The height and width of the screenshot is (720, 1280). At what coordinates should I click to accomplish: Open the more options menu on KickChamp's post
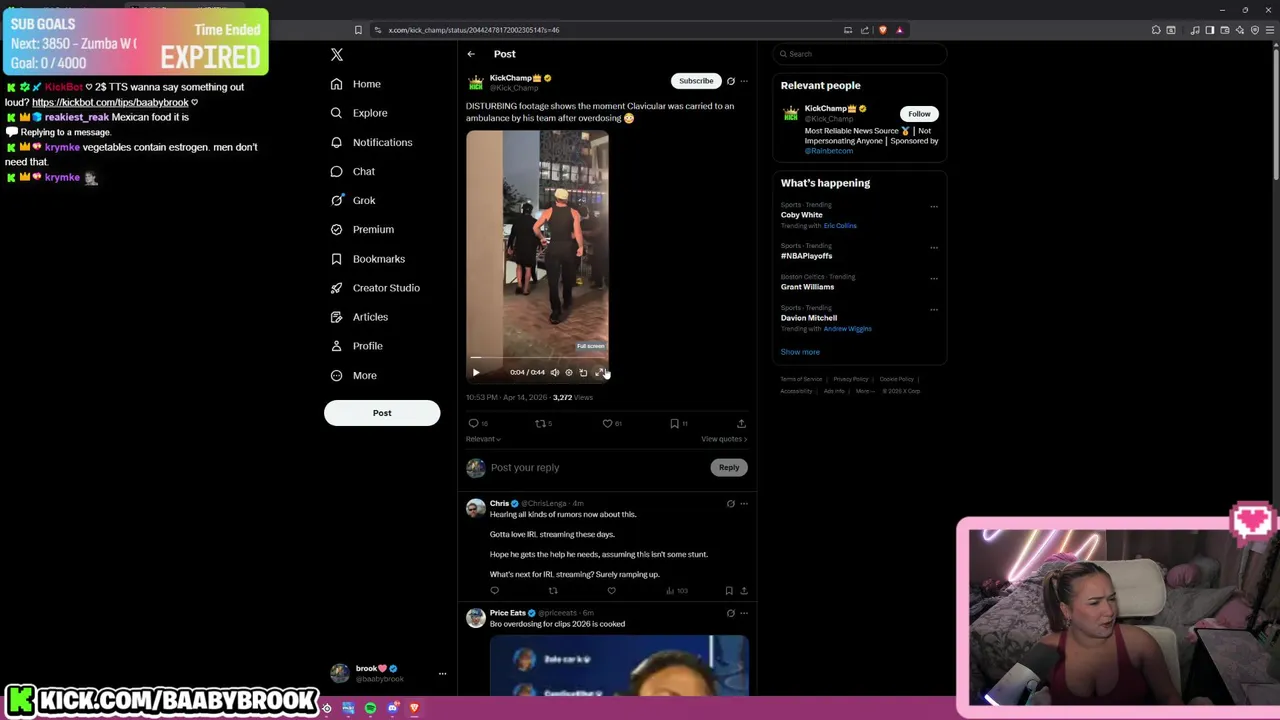tap(743, 81)
